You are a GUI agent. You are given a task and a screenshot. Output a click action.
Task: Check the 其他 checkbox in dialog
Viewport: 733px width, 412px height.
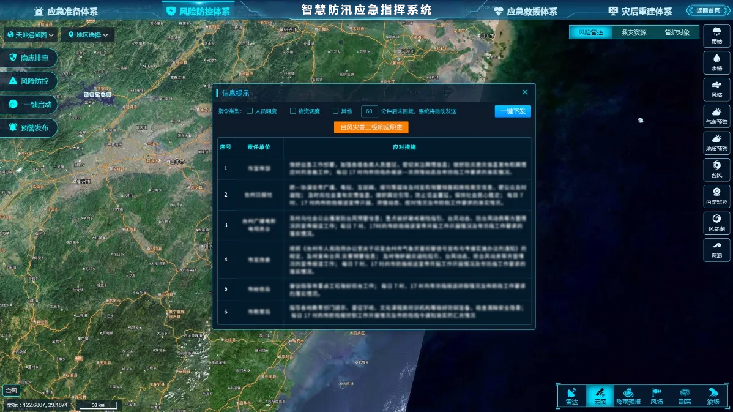click(337, 111)
